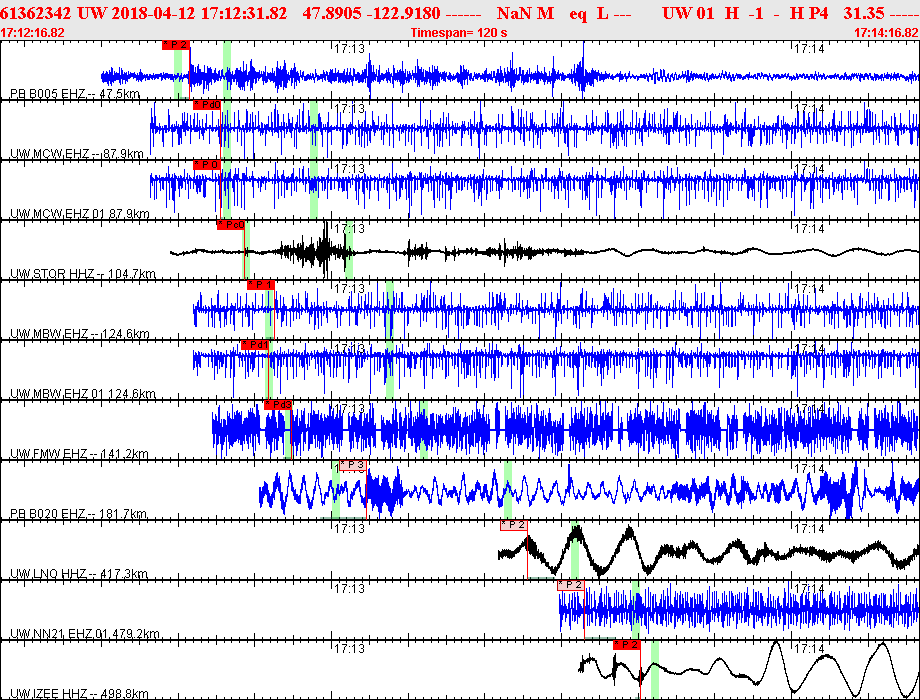Click the 17:14 time label on the IZEE trace
This screenshot has width=920, height=700.
tap(809, 649)
